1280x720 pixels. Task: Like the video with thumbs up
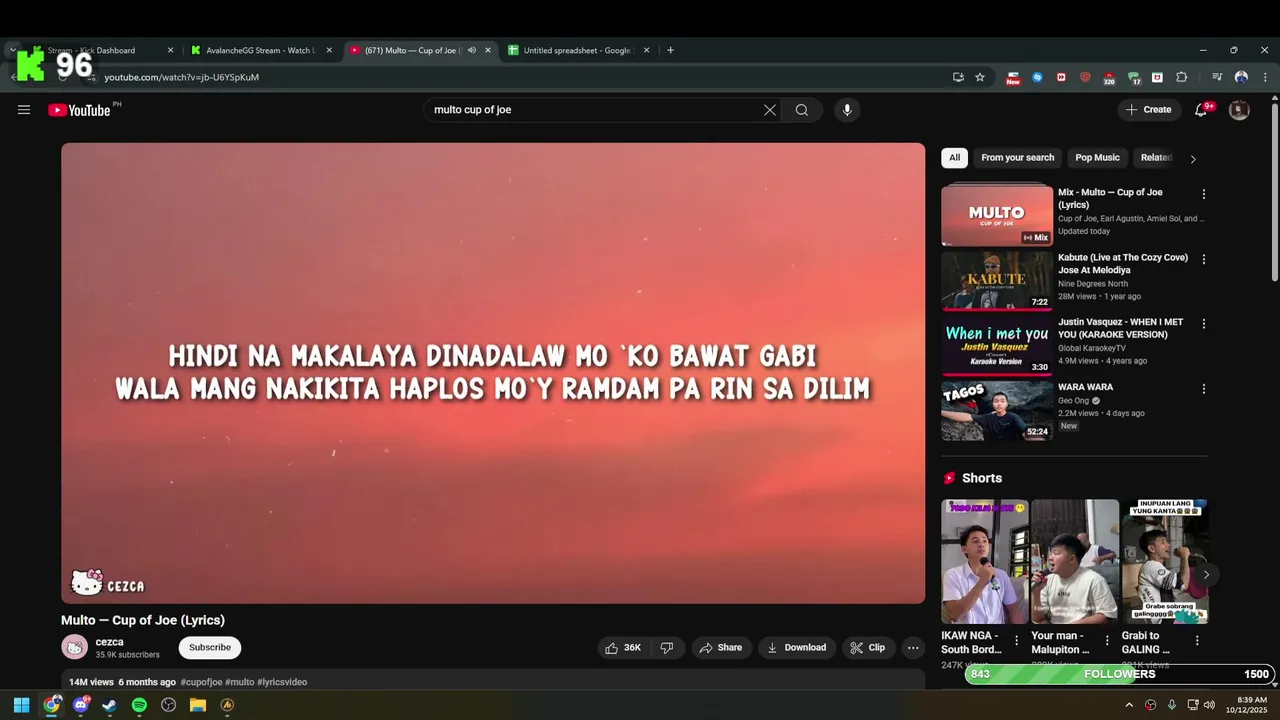[x=623, y=648]
